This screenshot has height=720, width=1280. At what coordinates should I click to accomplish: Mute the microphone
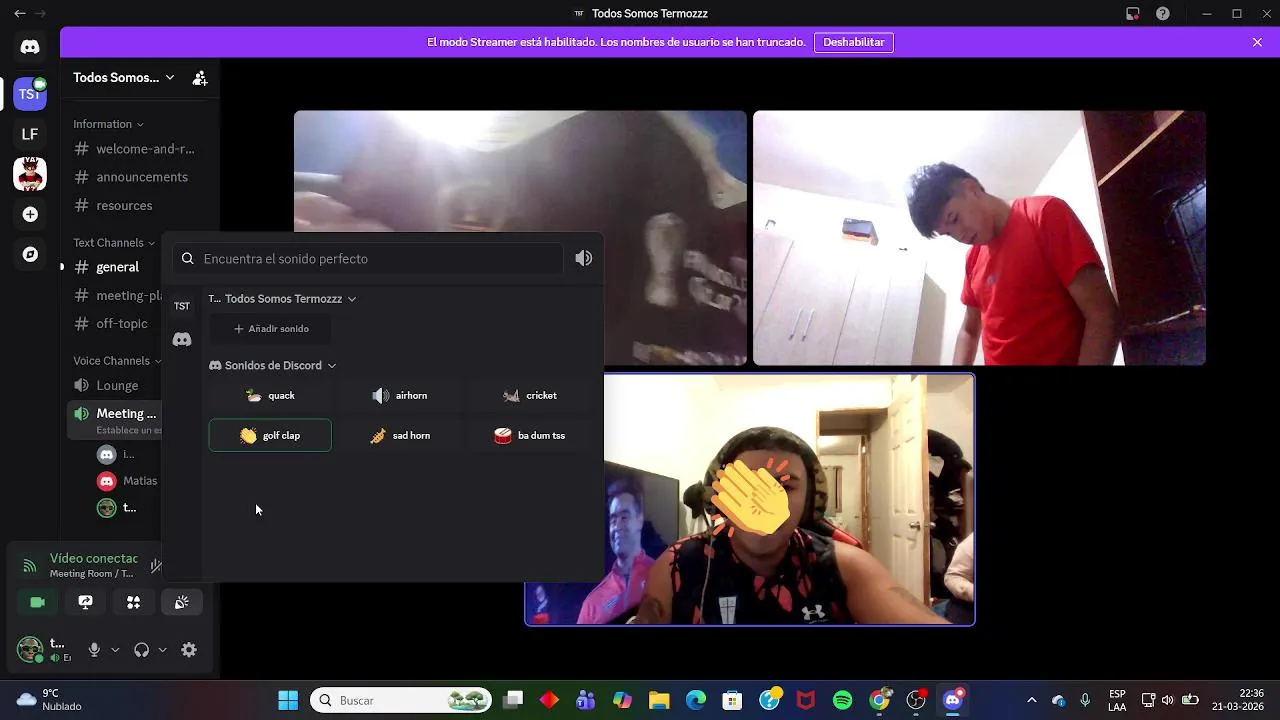click(94, 650)
